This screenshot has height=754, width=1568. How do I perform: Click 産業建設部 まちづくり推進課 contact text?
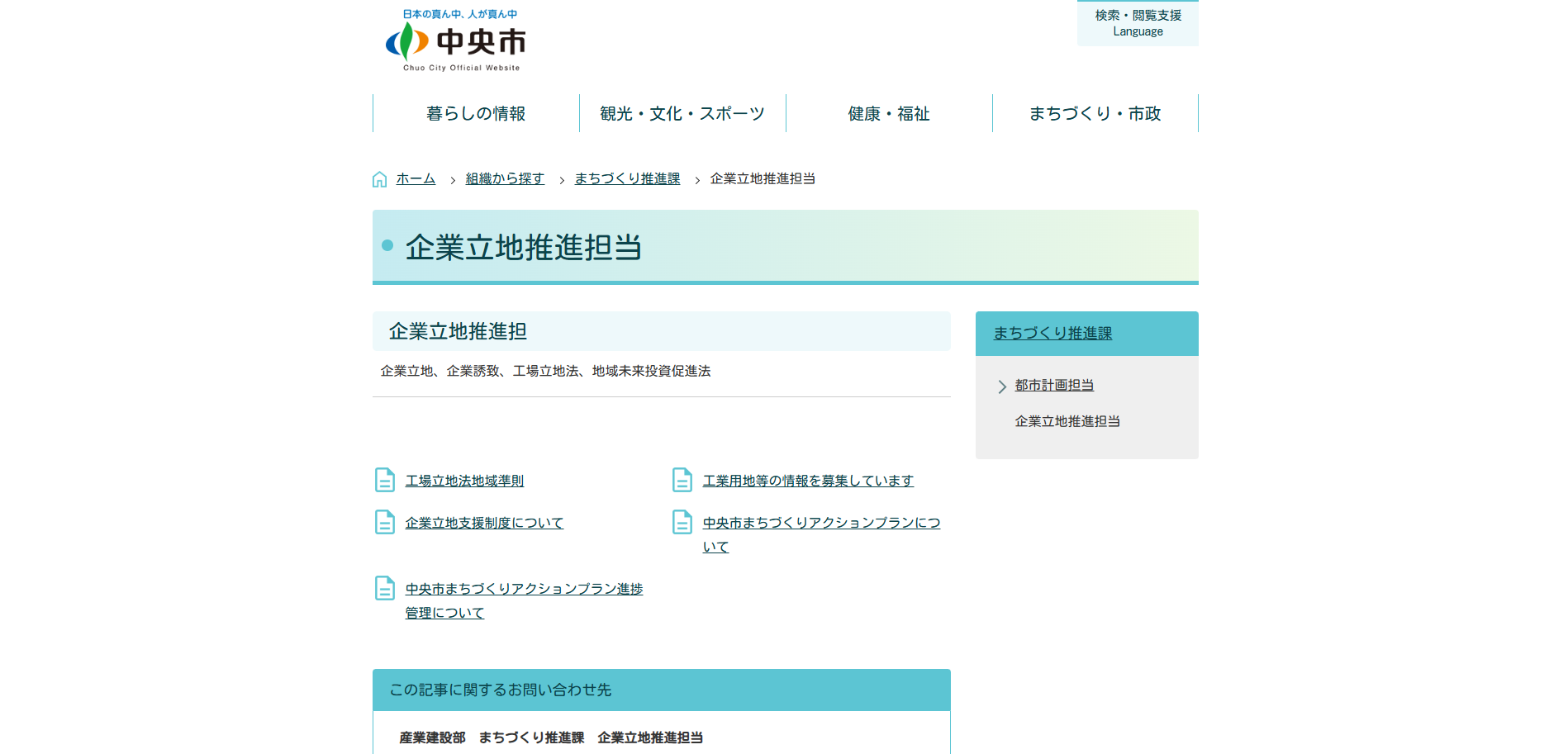pyautogui.click(x=551, y=737)
